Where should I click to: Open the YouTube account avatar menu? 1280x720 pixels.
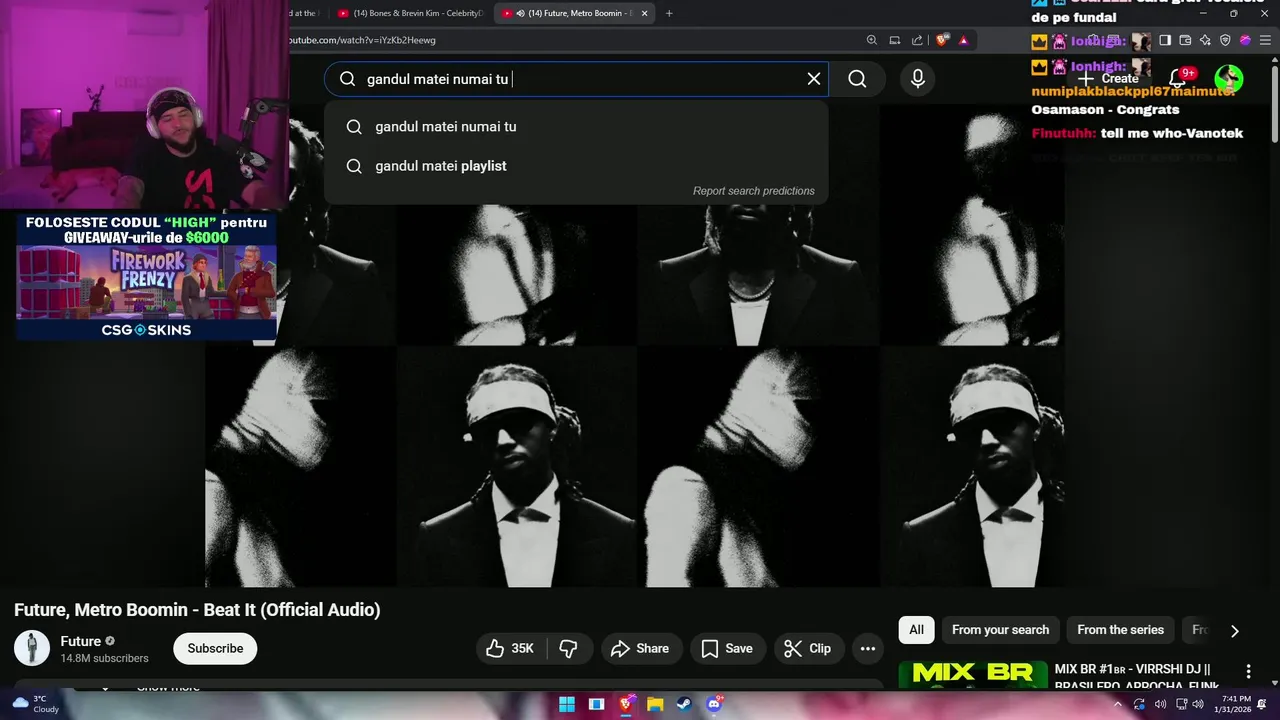1229,79
